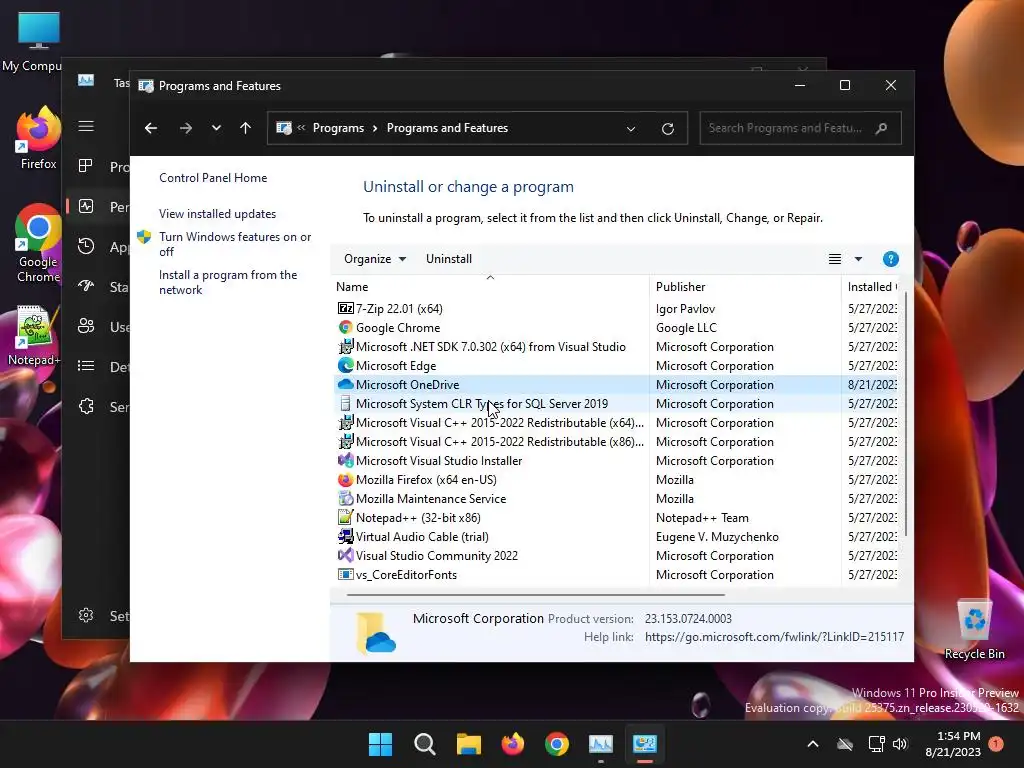Click the OneDrive help link URL
This screenshot has width=1024, height=768.
tap(774, 637)
